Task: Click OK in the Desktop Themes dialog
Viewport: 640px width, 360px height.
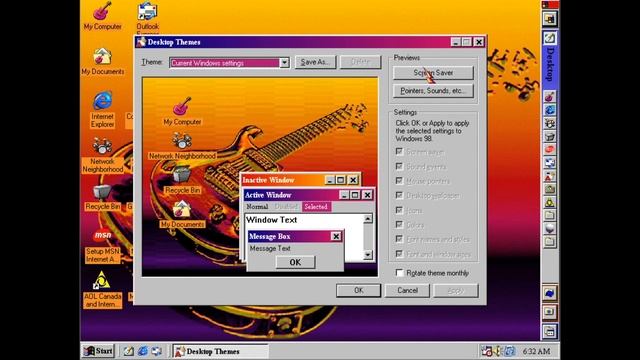Action: pos(358,290)
